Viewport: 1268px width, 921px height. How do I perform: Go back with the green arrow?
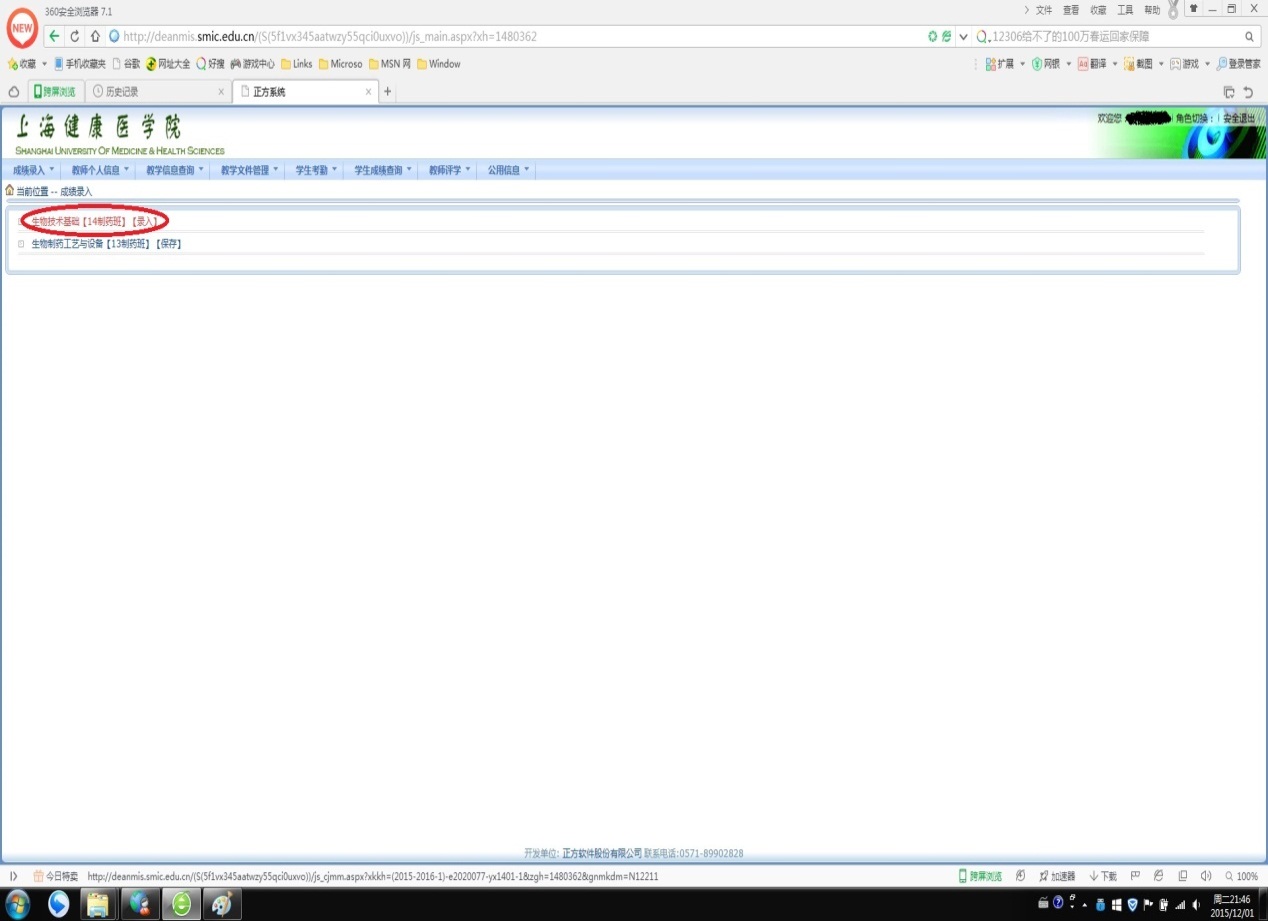point(54,36)
